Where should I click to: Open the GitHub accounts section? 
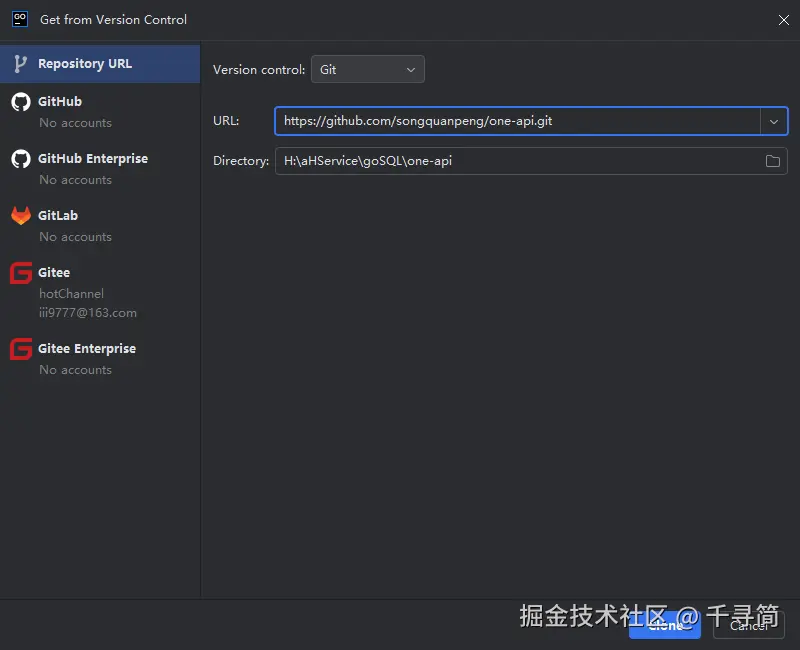tap(100, 112)
